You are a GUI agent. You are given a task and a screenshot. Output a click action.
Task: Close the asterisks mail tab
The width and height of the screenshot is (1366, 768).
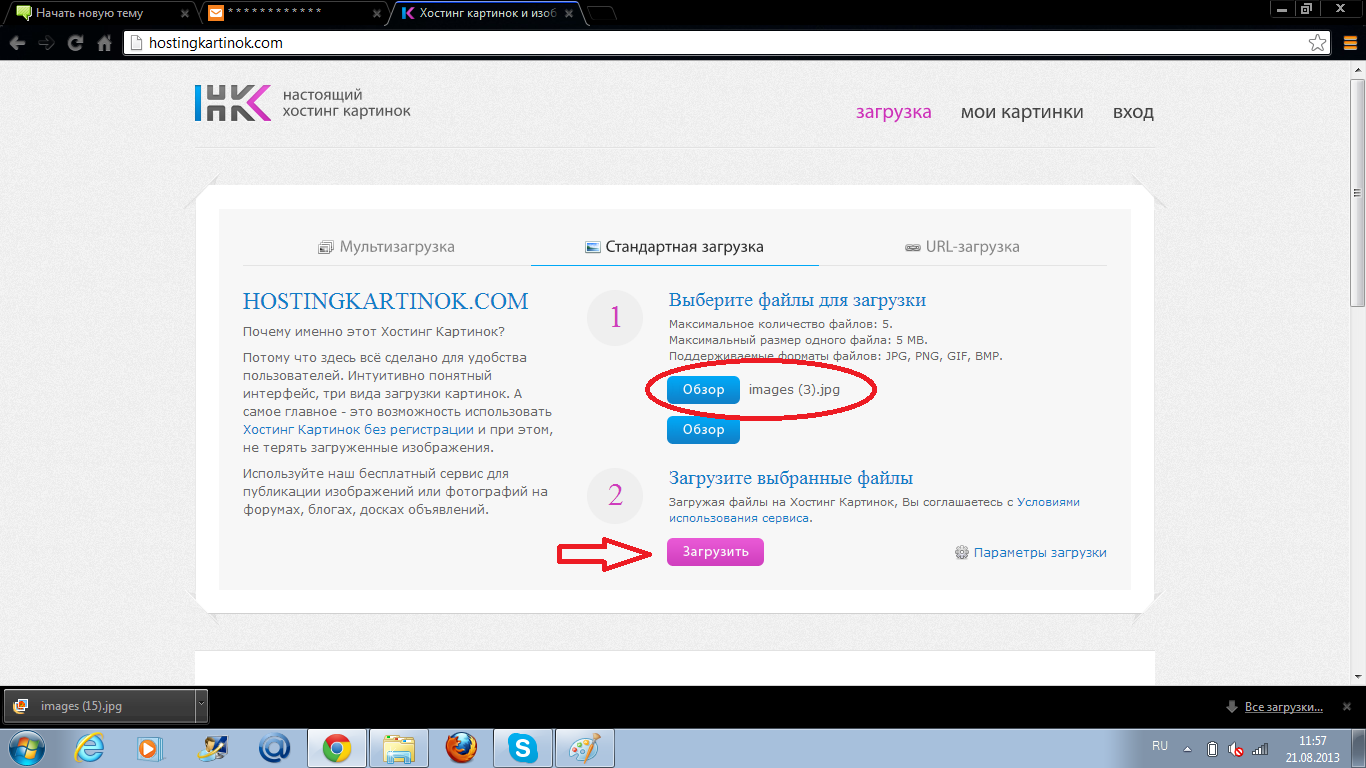[x=377, y=14]
